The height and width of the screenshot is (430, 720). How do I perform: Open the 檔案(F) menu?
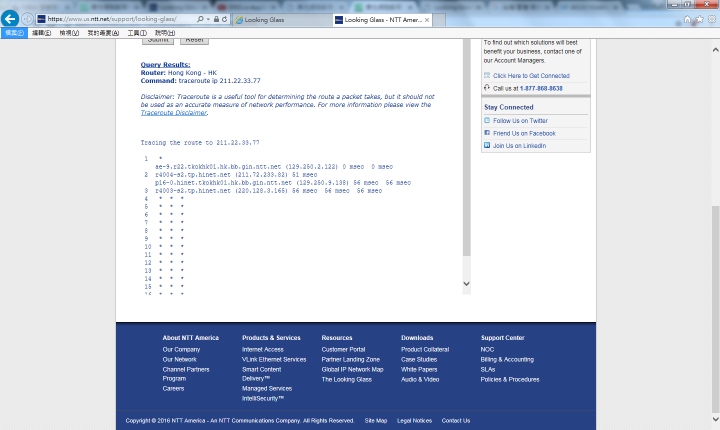[14, 33]
